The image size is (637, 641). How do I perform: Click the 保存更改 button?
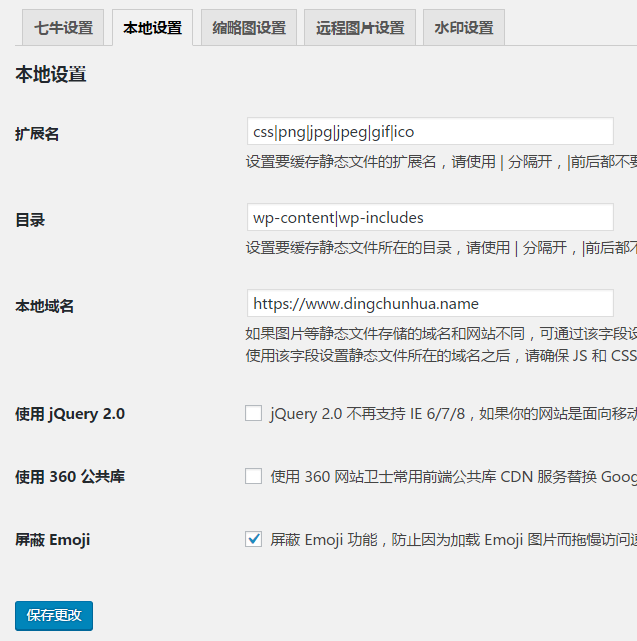coord(54,616)
